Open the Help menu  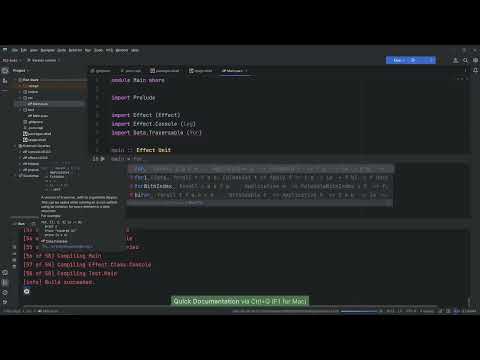(x=135, y=50)
